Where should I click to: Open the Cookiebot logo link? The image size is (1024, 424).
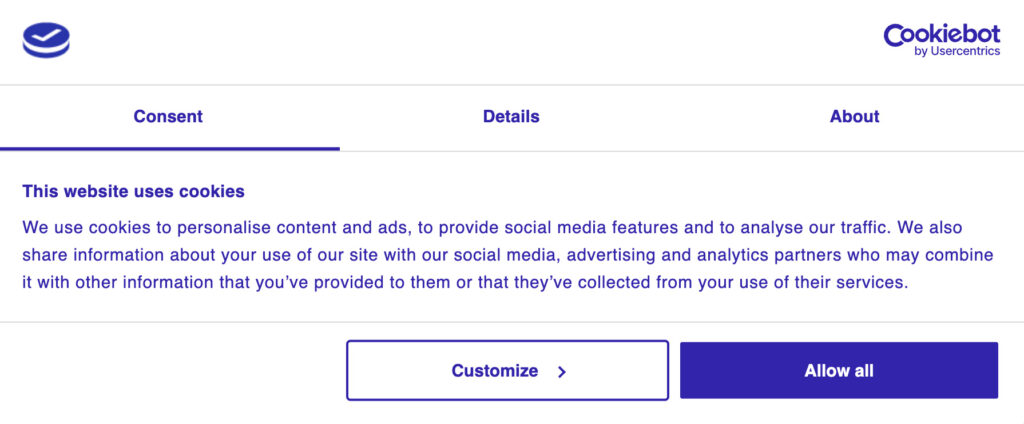tap(941, 41)
